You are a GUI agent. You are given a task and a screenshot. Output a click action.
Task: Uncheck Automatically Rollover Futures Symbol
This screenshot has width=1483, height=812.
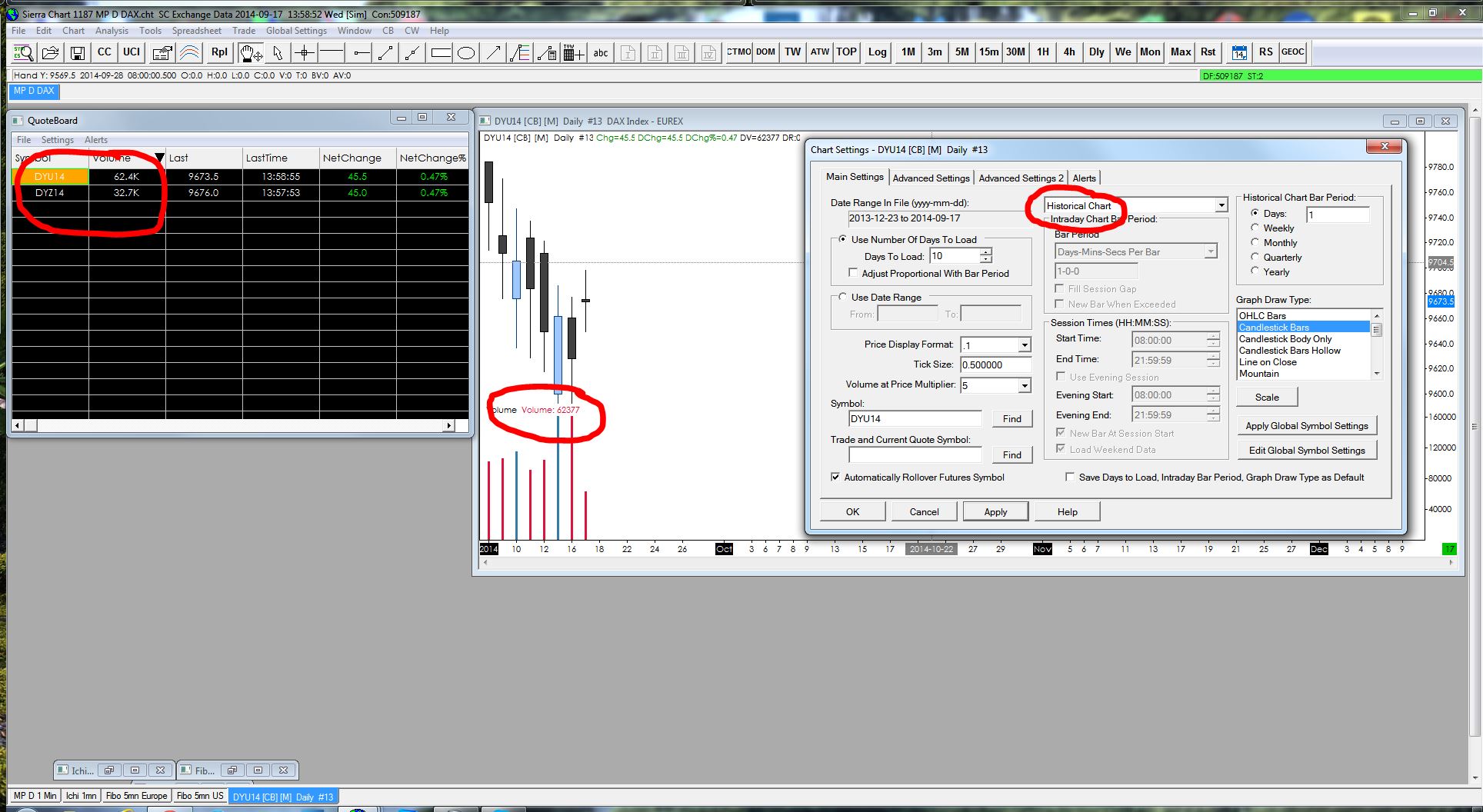tap(835, 478)
